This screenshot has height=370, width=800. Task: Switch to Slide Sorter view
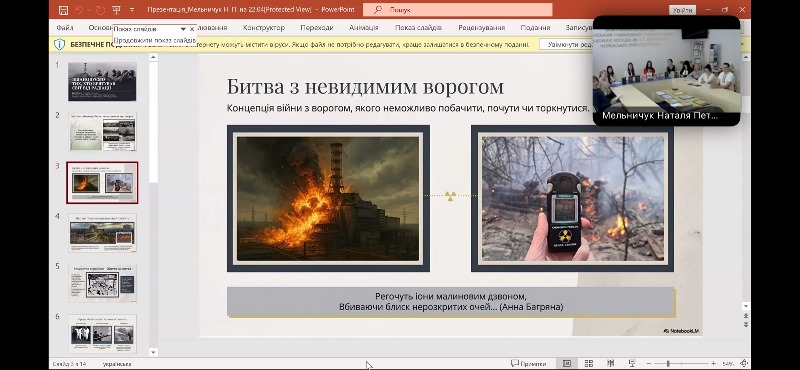click(589, 364)
